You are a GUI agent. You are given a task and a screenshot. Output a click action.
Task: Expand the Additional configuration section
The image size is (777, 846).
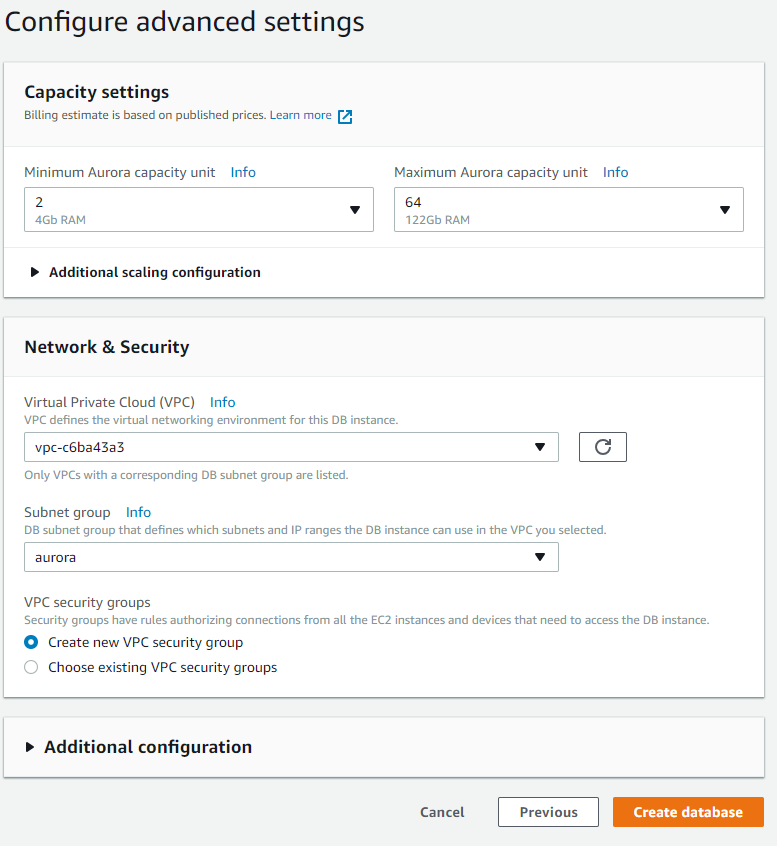pyautogui.click(x=148, y=747)
